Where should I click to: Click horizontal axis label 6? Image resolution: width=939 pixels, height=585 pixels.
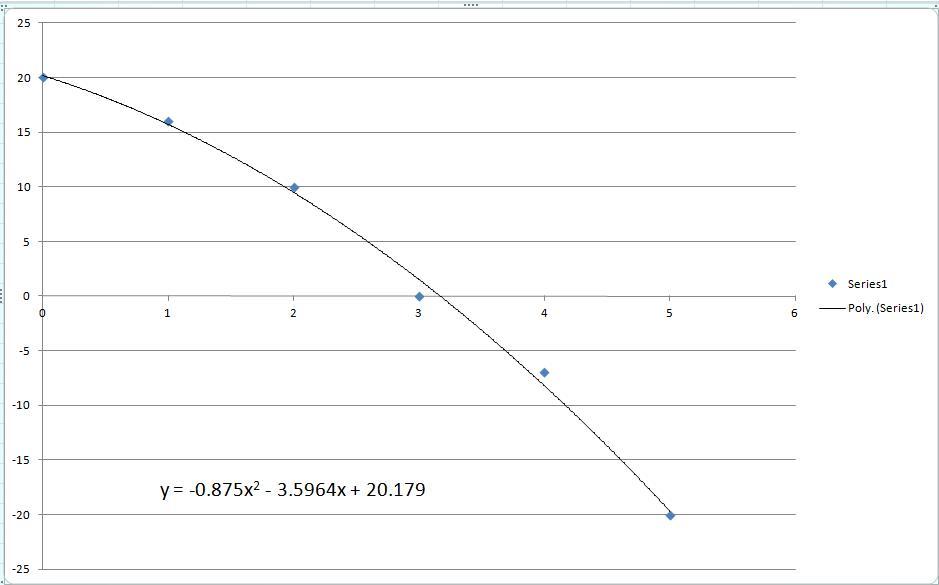[794, 313]
